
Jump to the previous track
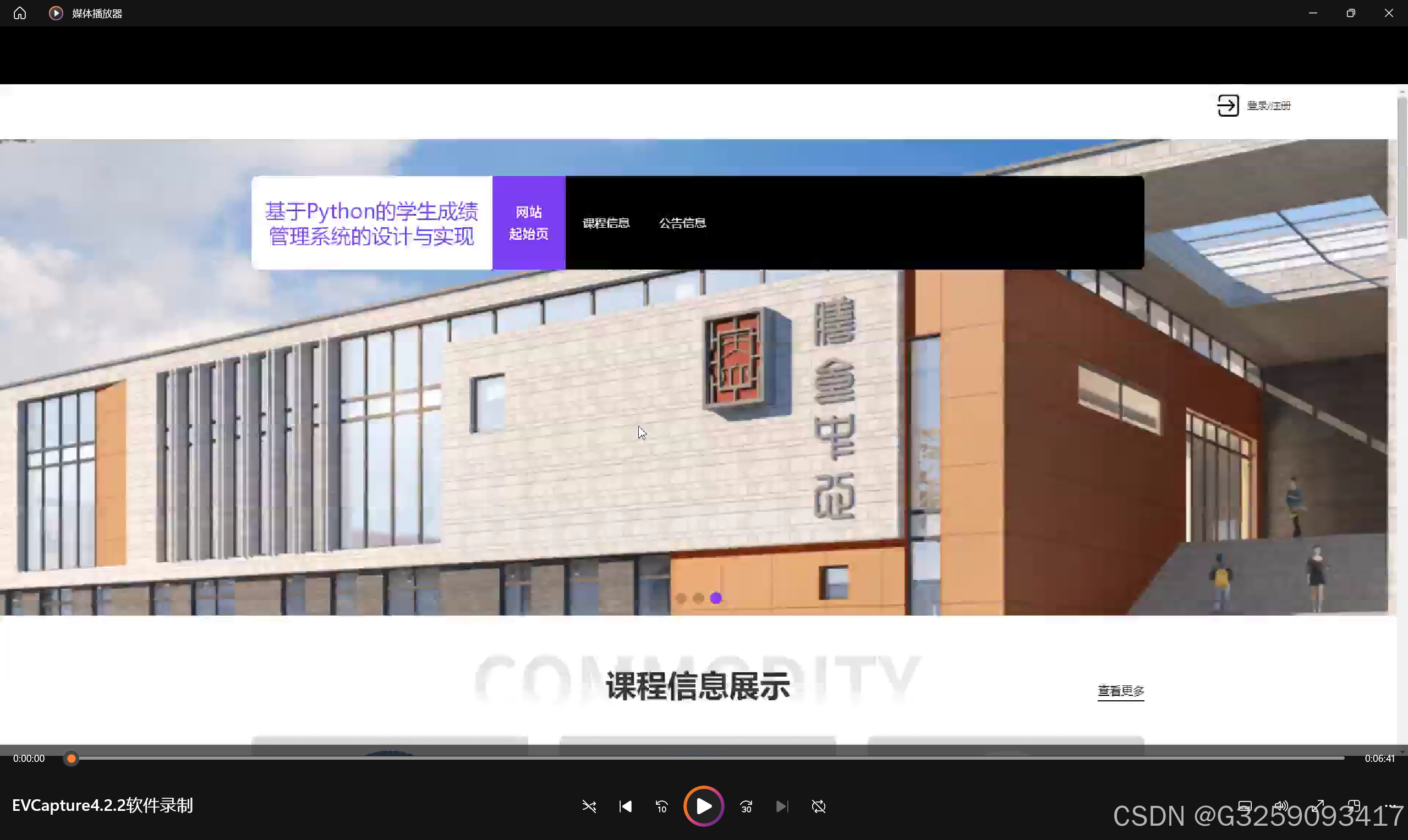625,806
